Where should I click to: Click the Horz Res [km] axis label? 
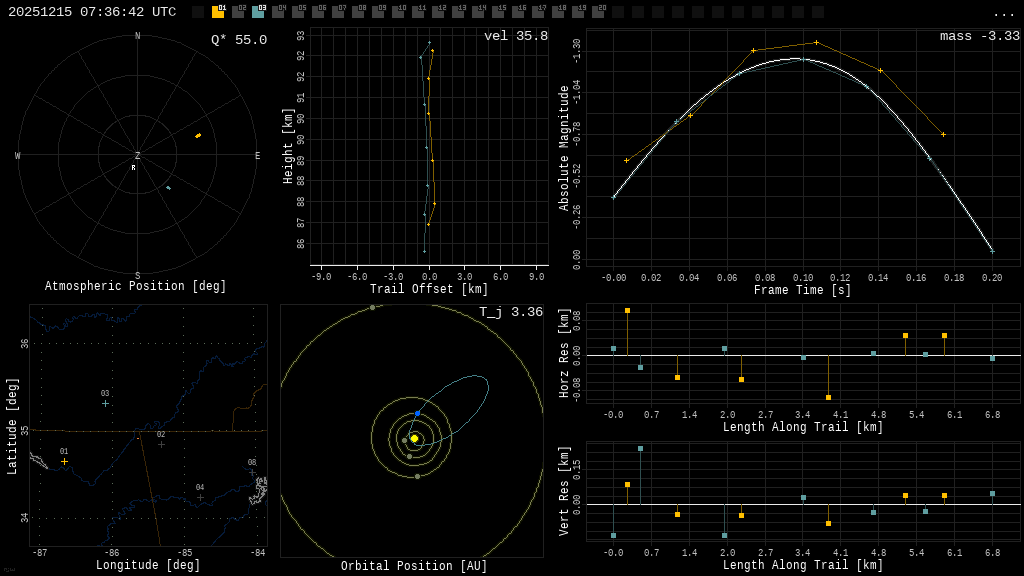pyautogui.click(x=564, y=353)
